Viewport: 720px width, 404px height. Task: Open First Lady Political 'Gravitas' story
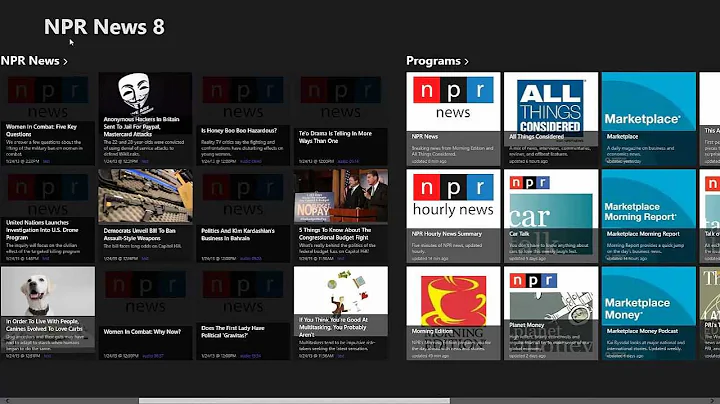243,313
